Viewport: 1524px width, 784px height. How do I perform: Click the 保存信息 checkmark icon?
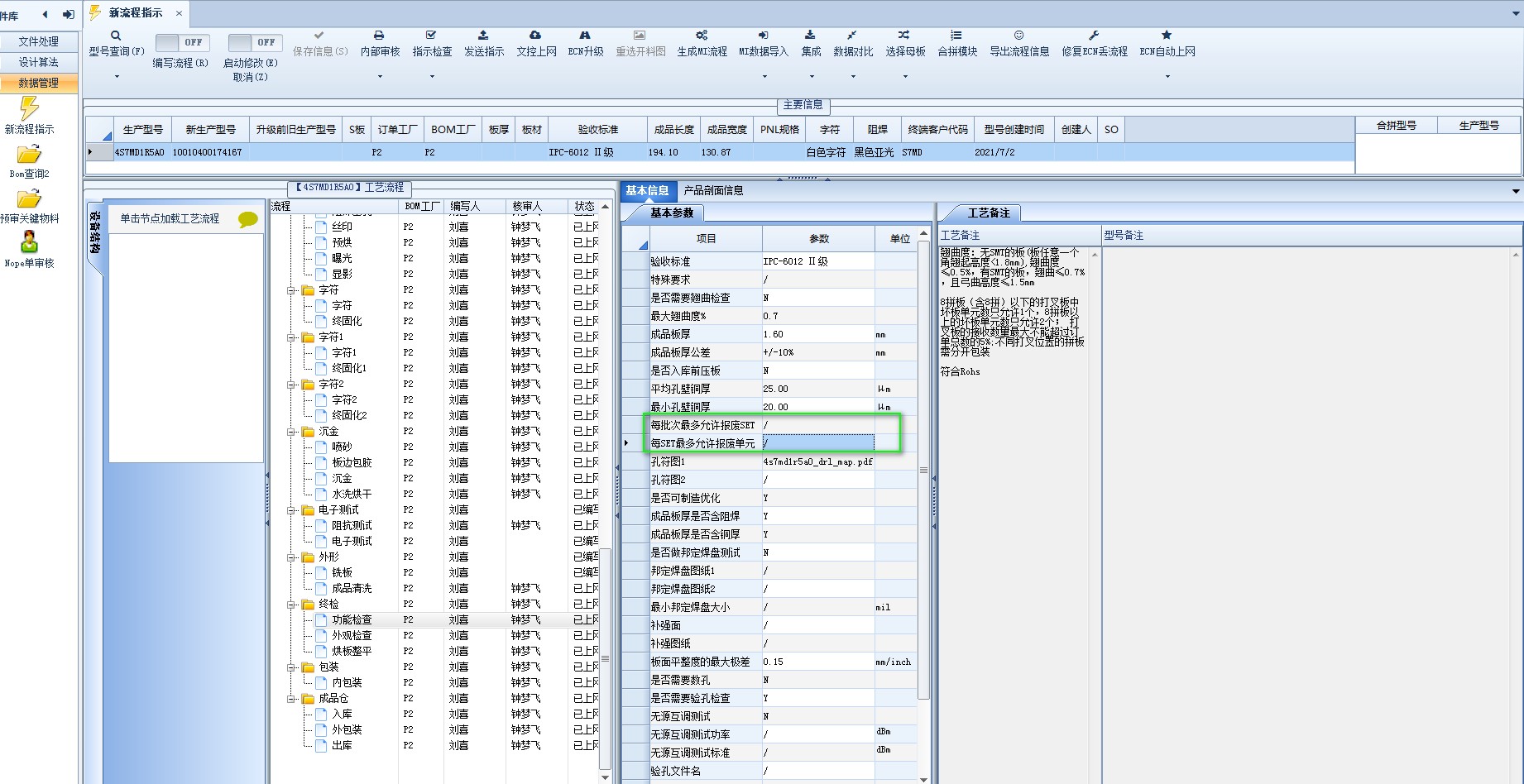[319, 36]
